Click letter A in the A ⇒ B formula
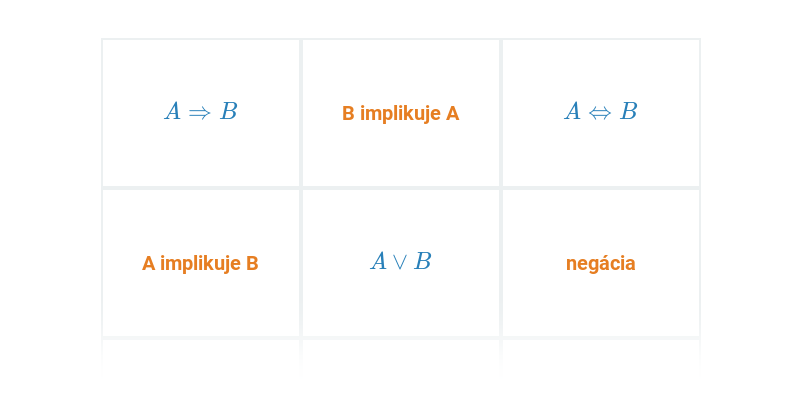Screen dimensions: 800x400 pyautogui.click(x=172, y=111)
